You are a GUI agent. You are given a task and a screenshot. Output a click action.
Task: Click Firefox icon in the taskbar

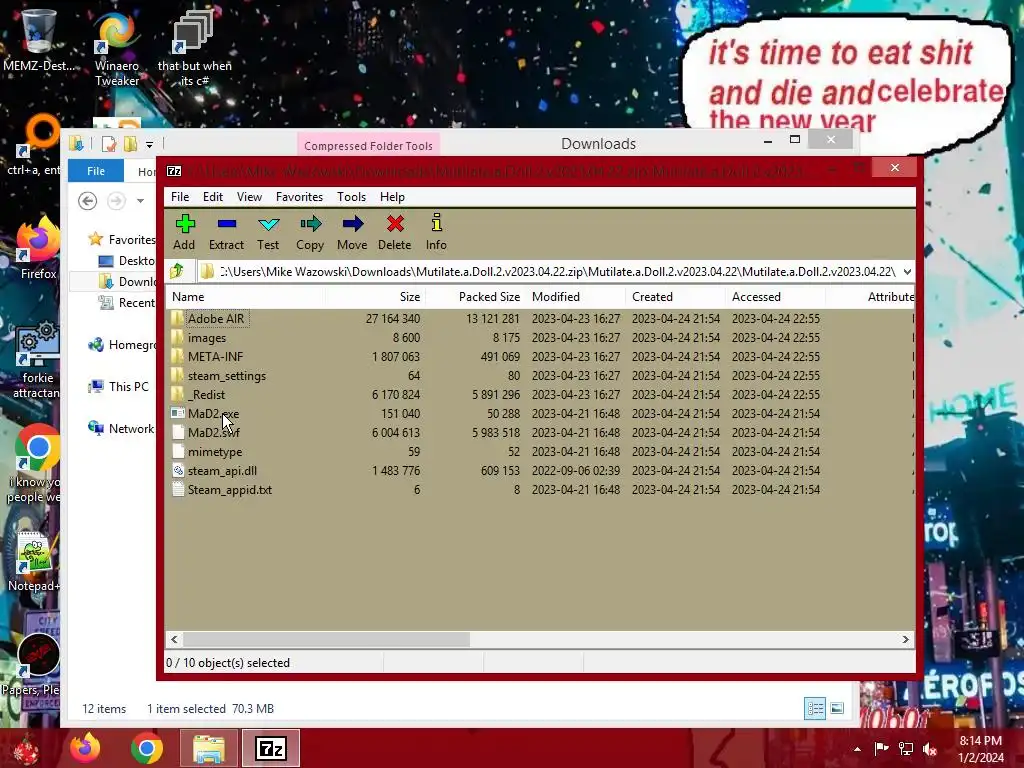pyautogui.click(x=86, y=748)
